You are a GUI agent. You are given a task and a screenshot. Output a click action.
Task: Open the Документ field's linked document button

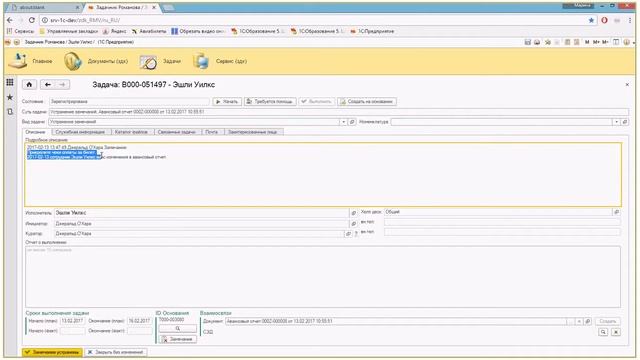coord(587,321)
